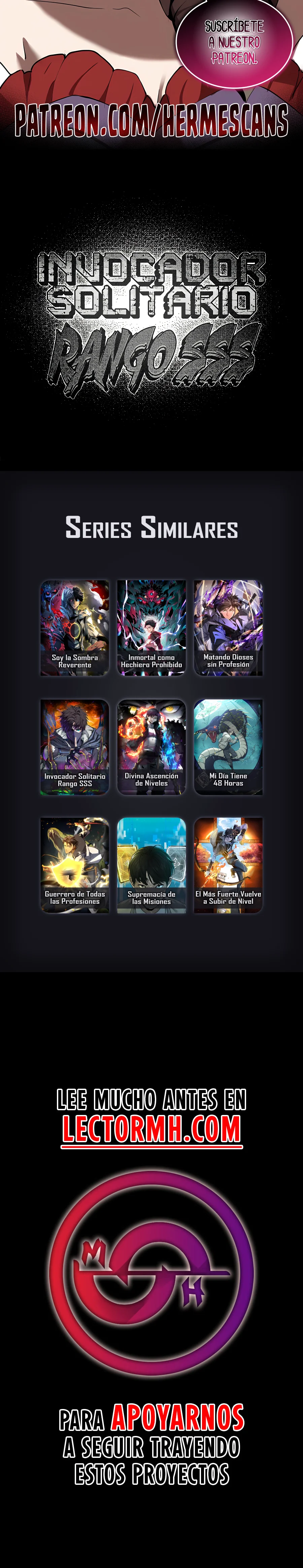Open Supremacía de las Misiones card
Screen dimensions: 303x1568
(x=151, y=865)
